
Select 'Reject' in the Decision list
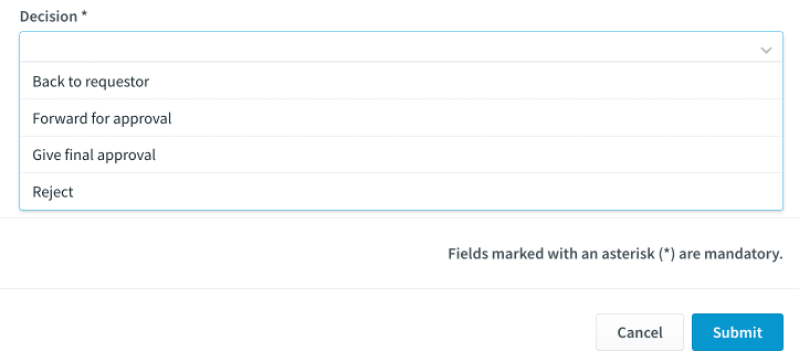pos(401,192)
